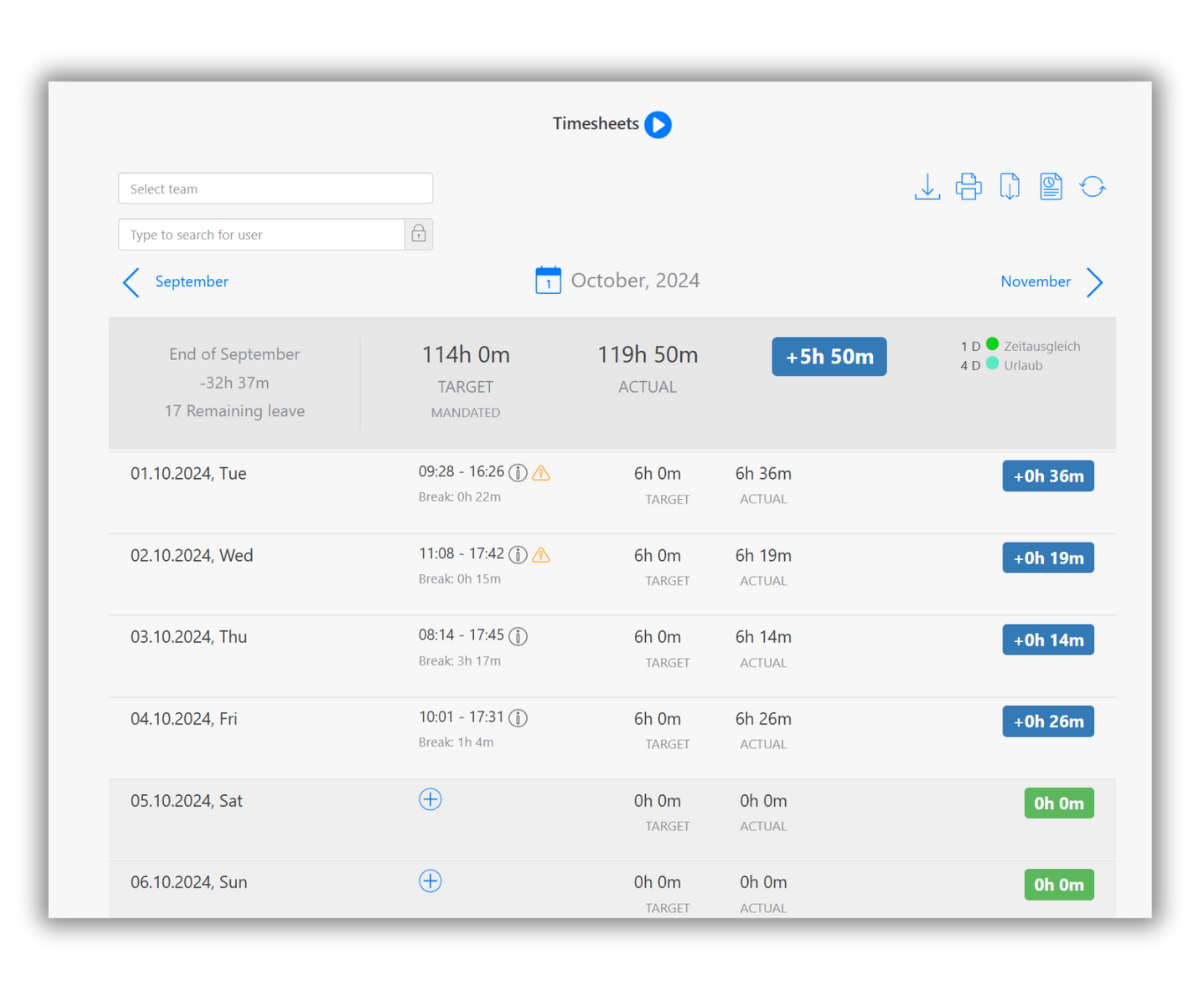Open the print timesheet dialog

(968, 186)
